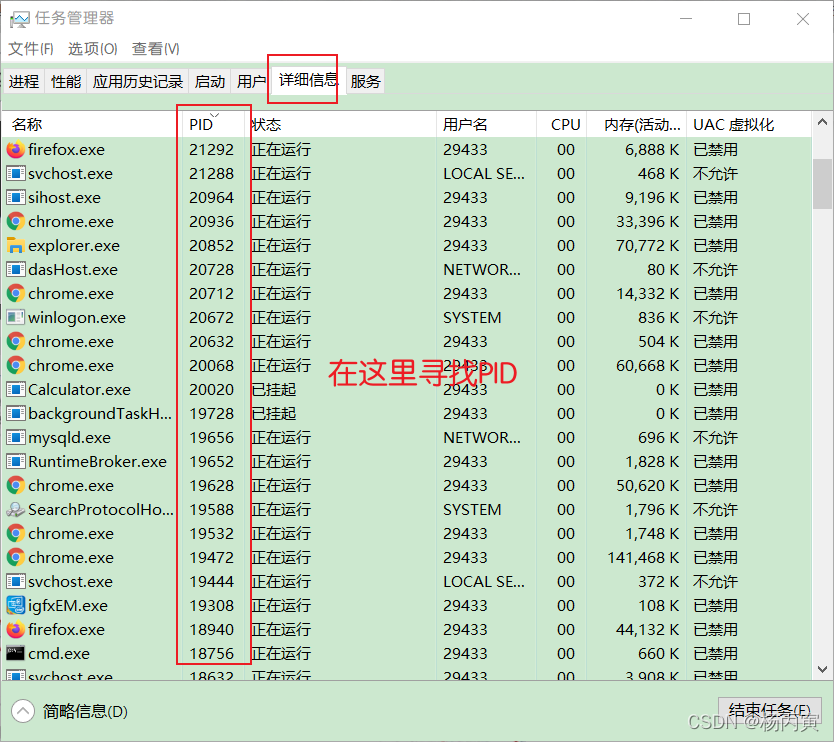Click the cmd.exe process name

pyautogui.click(x=59, y=653)
